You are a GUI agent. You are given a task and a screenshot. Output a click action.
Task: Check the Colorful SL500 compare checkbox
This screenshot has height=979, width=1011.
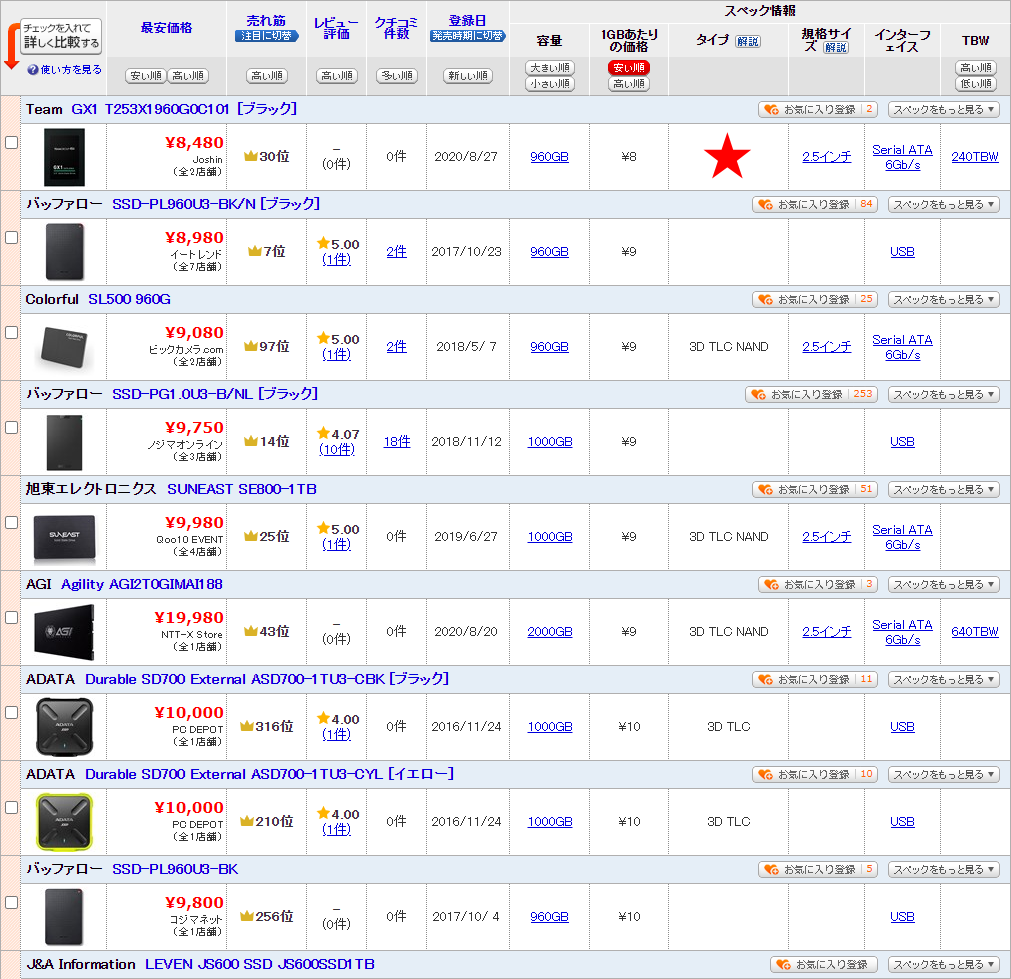[12, 332]
